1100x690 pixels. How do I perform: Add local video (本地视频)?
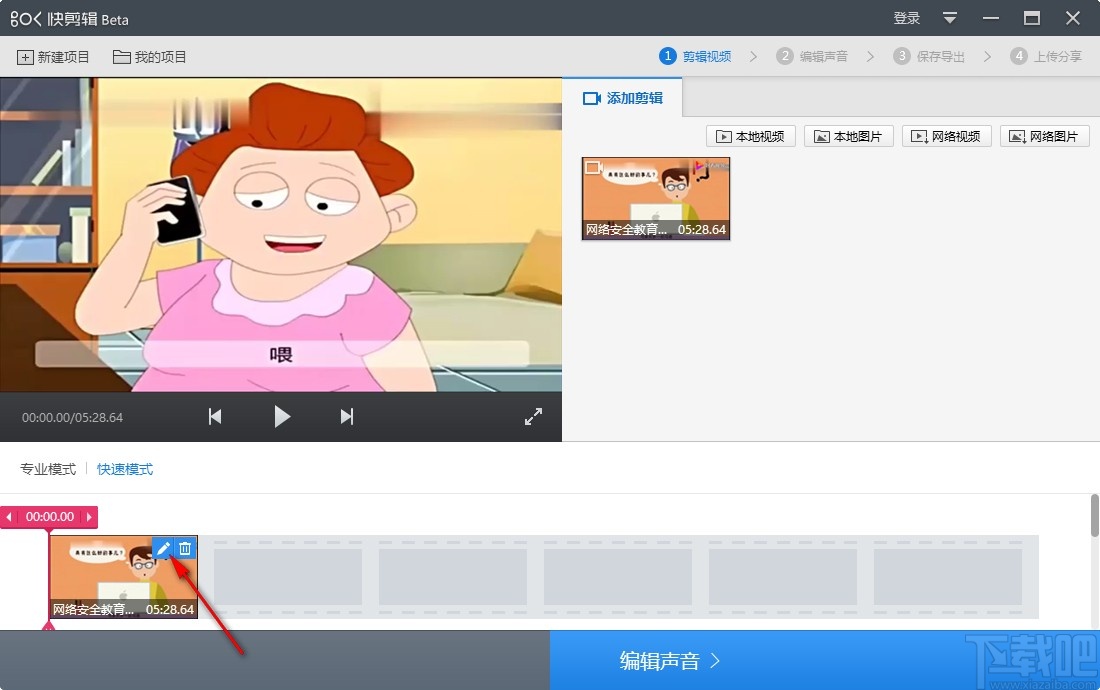point(751,136)
